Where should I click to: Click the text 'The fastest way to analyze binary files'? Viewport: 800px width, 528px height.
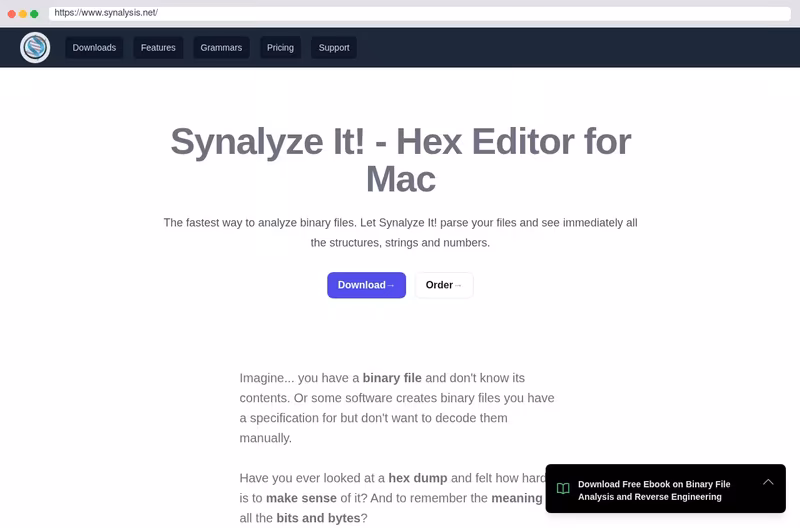coord(260,223)
